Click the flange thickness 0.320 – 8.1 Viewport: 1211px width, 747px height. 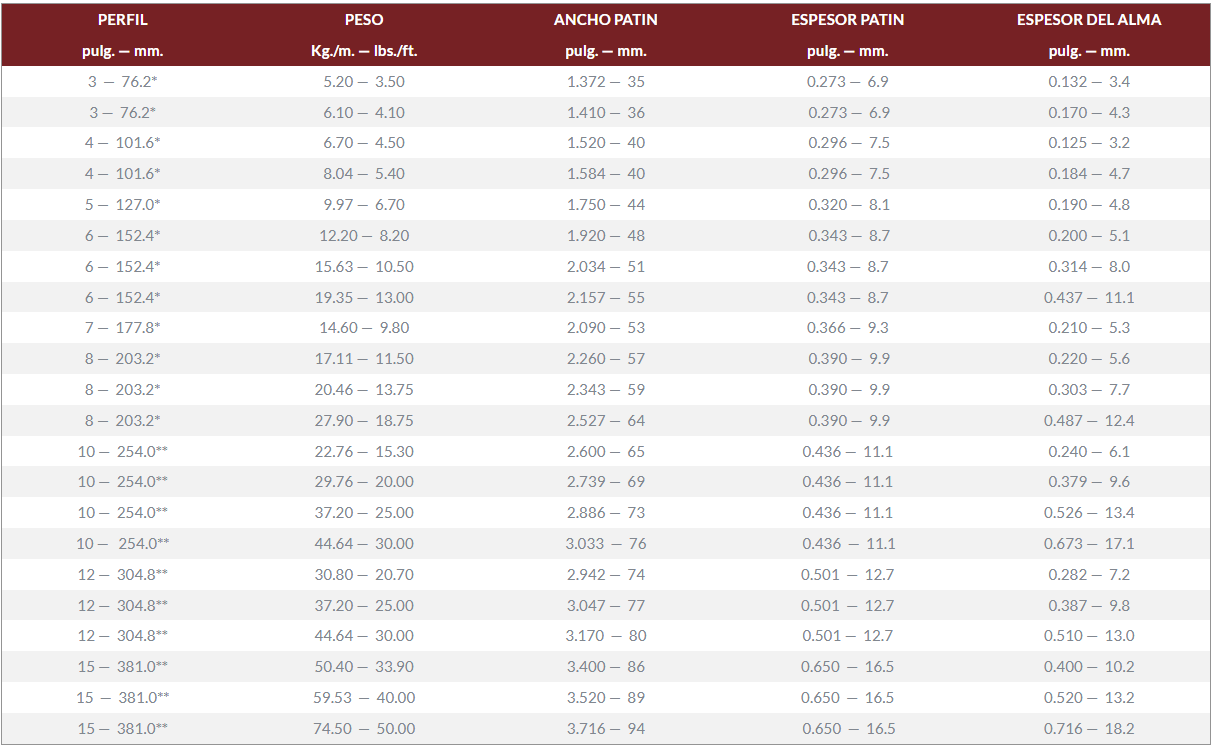pos(848,205)
